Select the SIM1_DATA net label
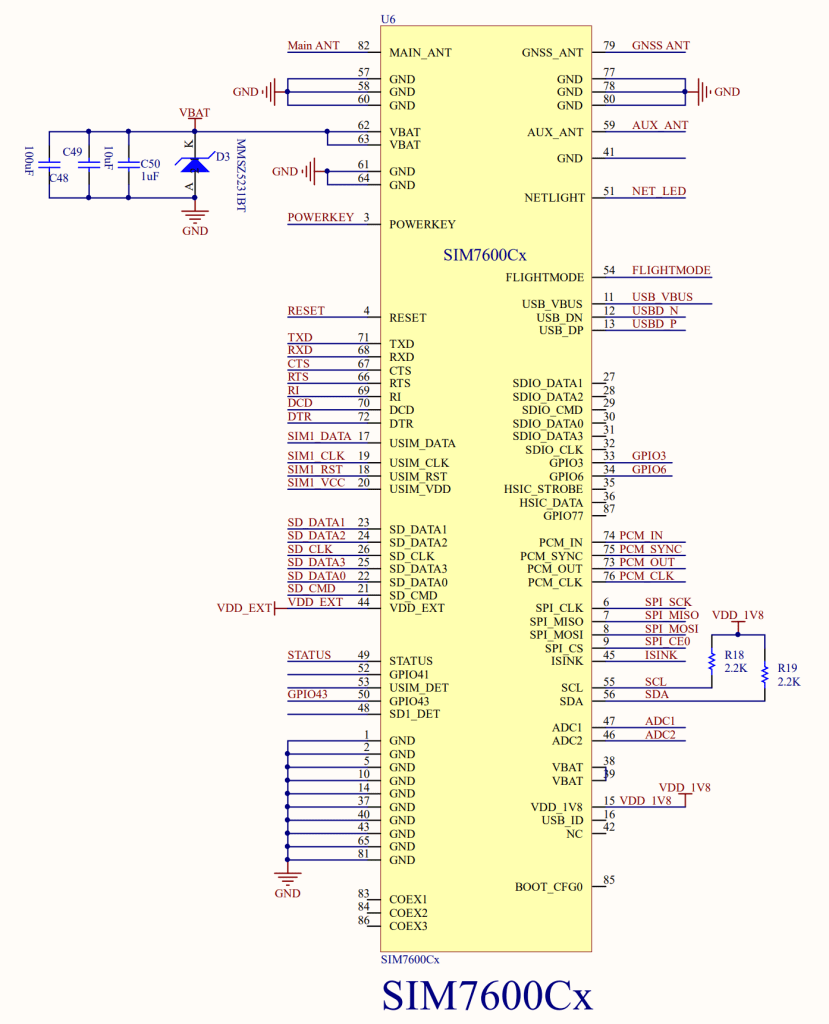The width and height of the screenshot is (829, 1024). pos(319,436)
